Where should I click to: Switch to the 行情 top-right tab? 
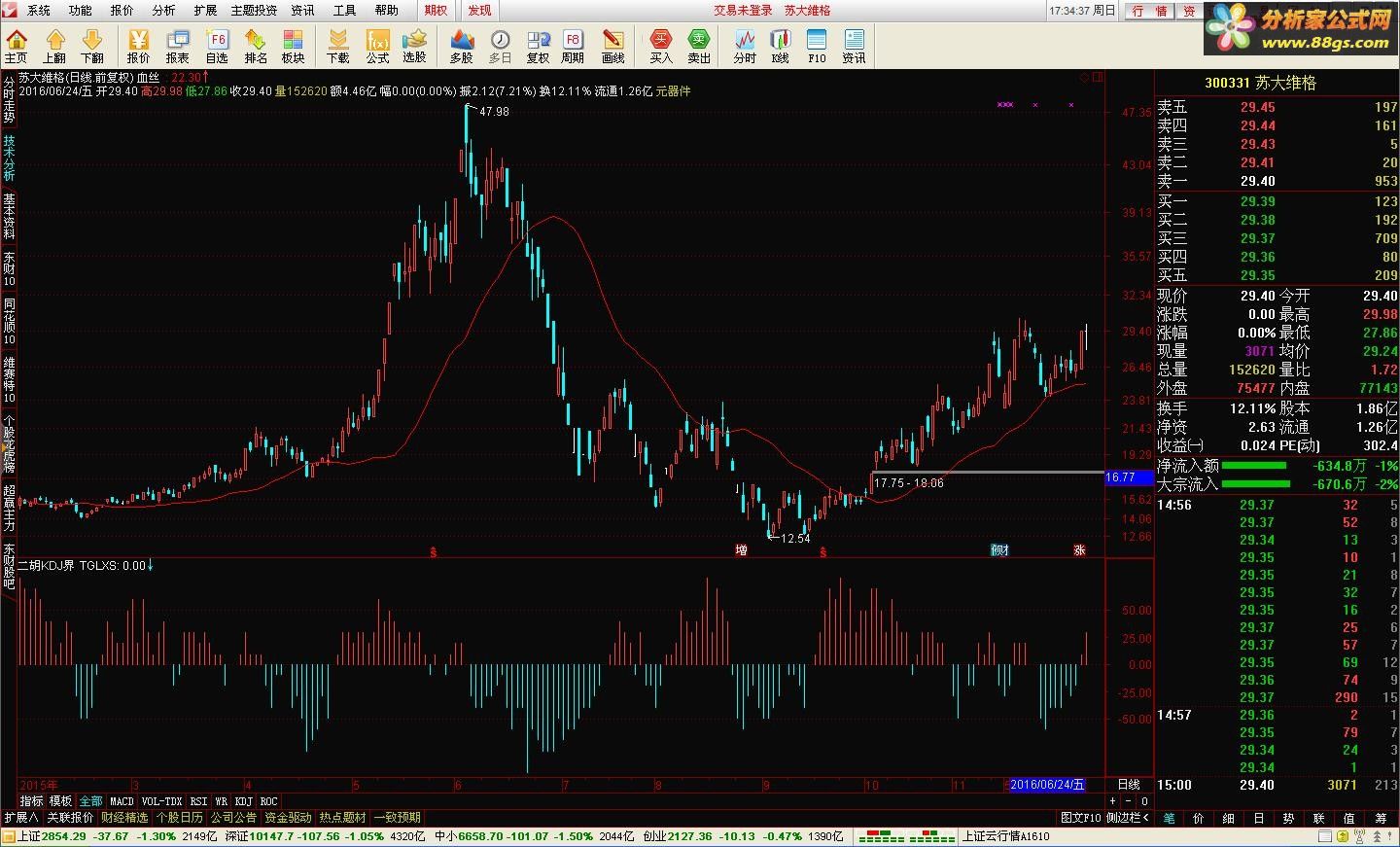[1149, 11]
